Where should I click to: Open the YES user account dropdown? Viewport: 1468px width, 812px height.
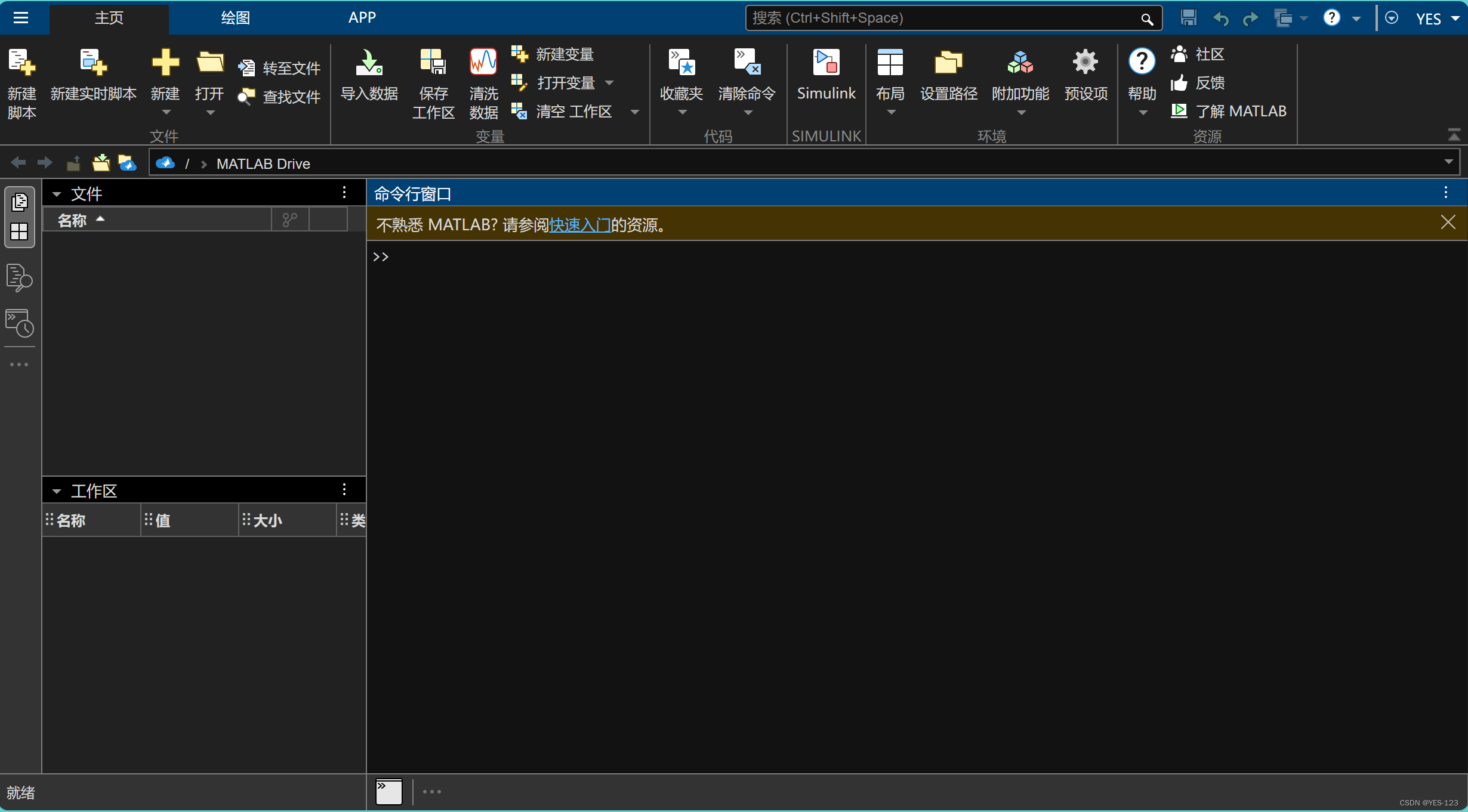(1437, 18)
